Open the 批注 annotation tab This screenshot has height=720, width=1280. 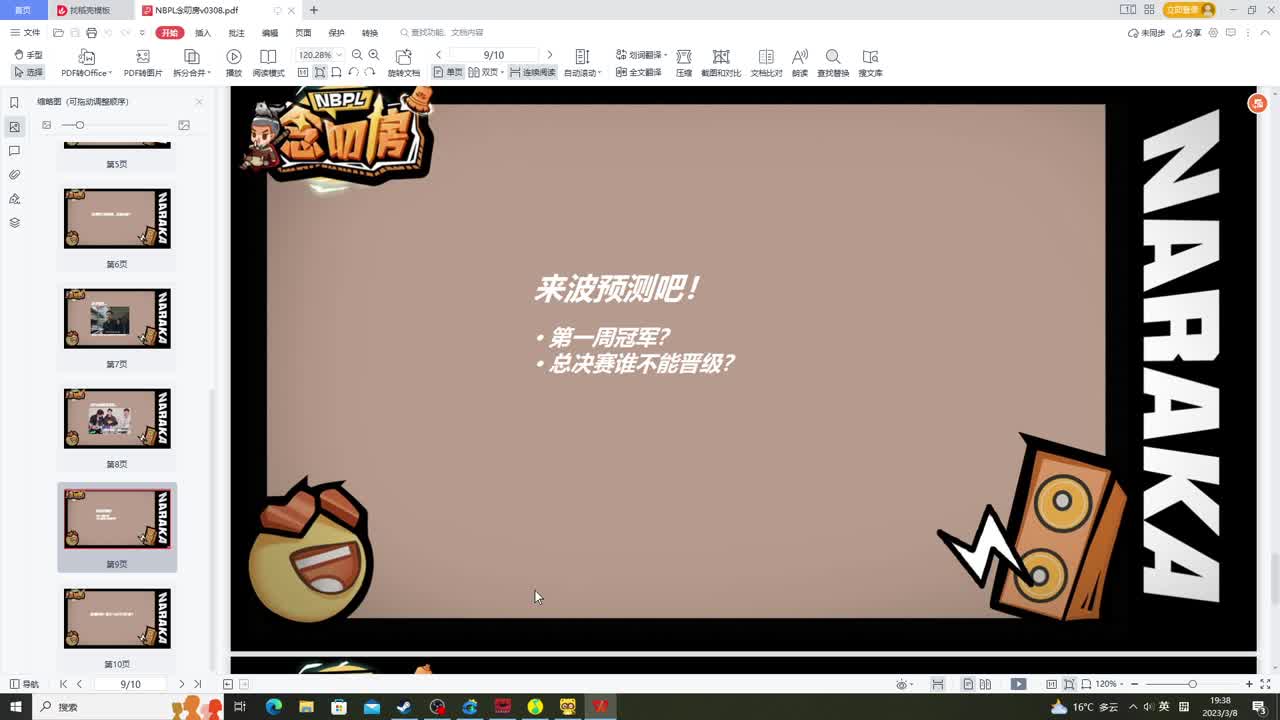[x=235, y=32]
